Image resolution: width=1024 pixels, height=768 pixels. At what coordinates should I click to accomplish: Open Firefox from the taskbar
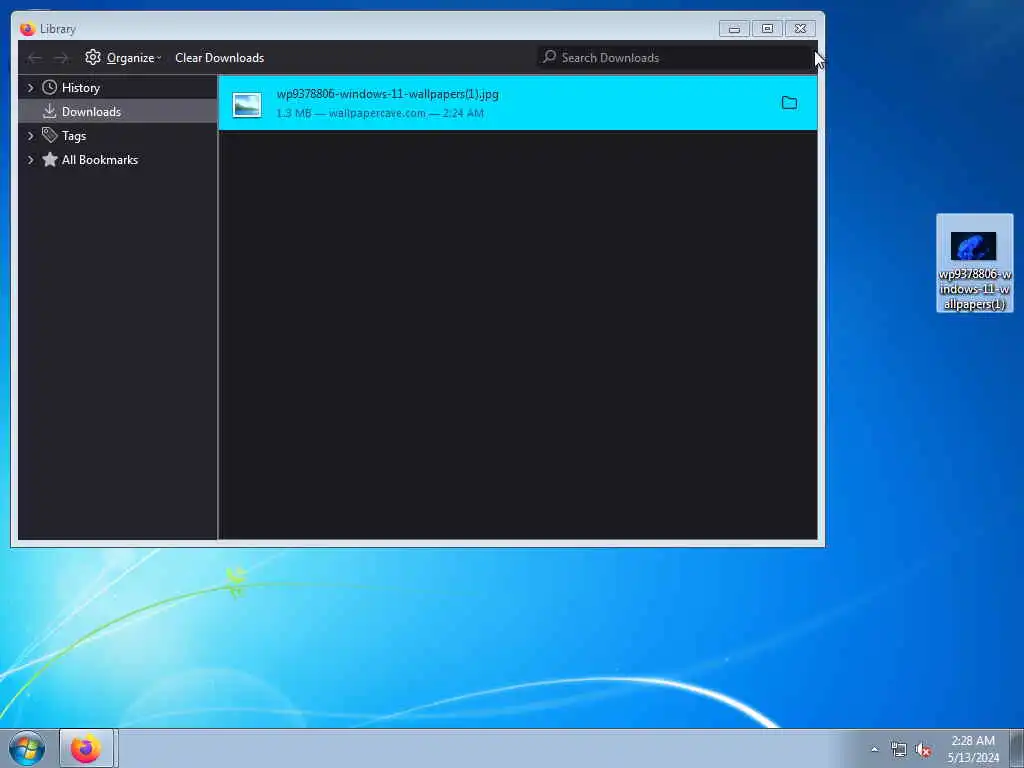(x=87, y=748)
